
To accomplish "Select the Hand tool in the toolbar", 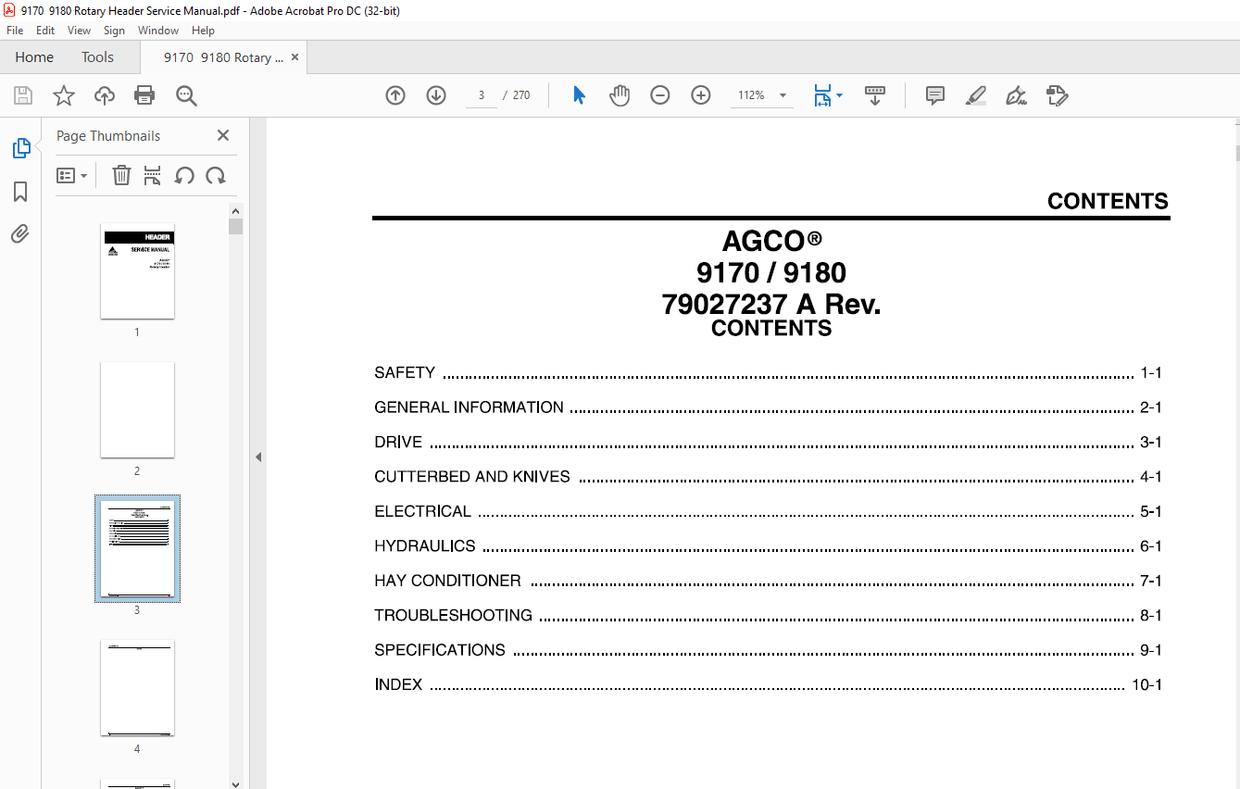I will (x=619, y=95).
